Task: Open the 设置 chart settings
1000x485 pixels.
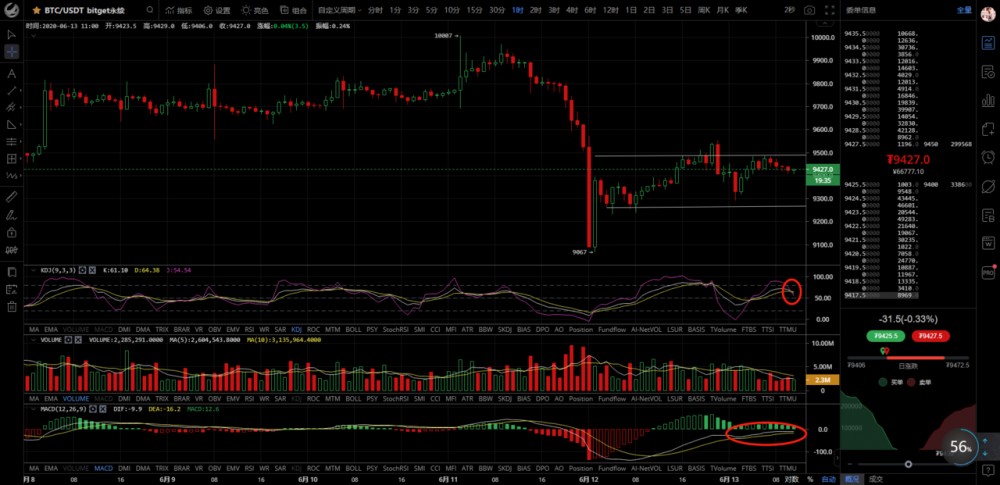Action: [x=217, y=10]
